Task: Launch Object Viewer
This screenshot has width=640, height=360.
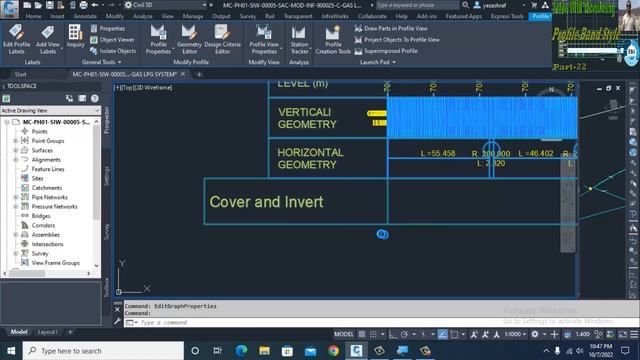Action: [x=112, y=40]
